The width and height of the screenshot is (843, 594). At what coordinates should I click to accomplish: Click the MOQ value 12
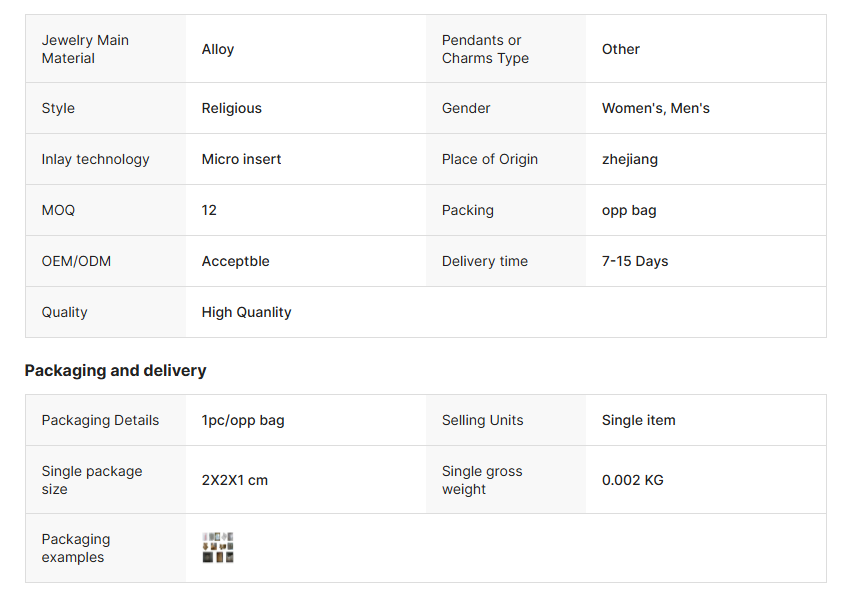pos(209,210)
